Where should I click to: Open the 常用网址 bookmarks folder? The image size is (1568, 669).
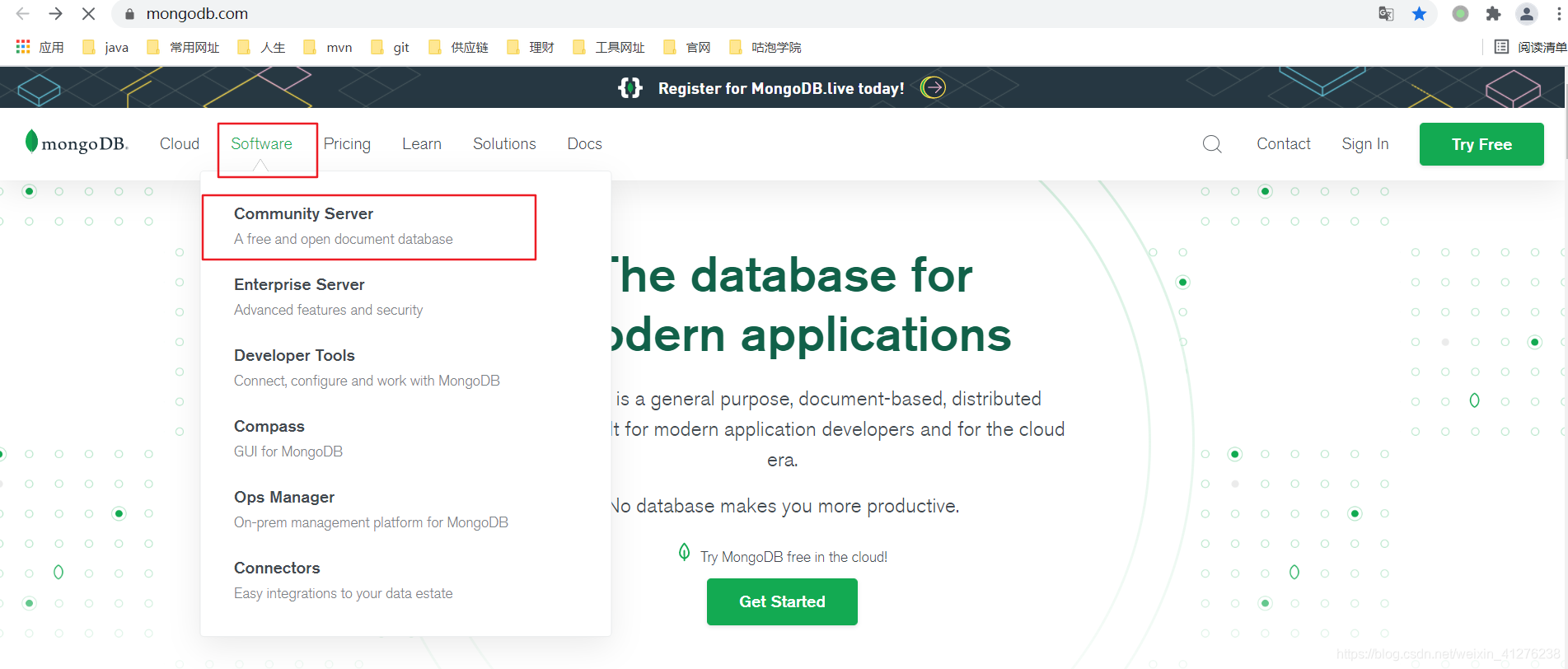point(183,47)
